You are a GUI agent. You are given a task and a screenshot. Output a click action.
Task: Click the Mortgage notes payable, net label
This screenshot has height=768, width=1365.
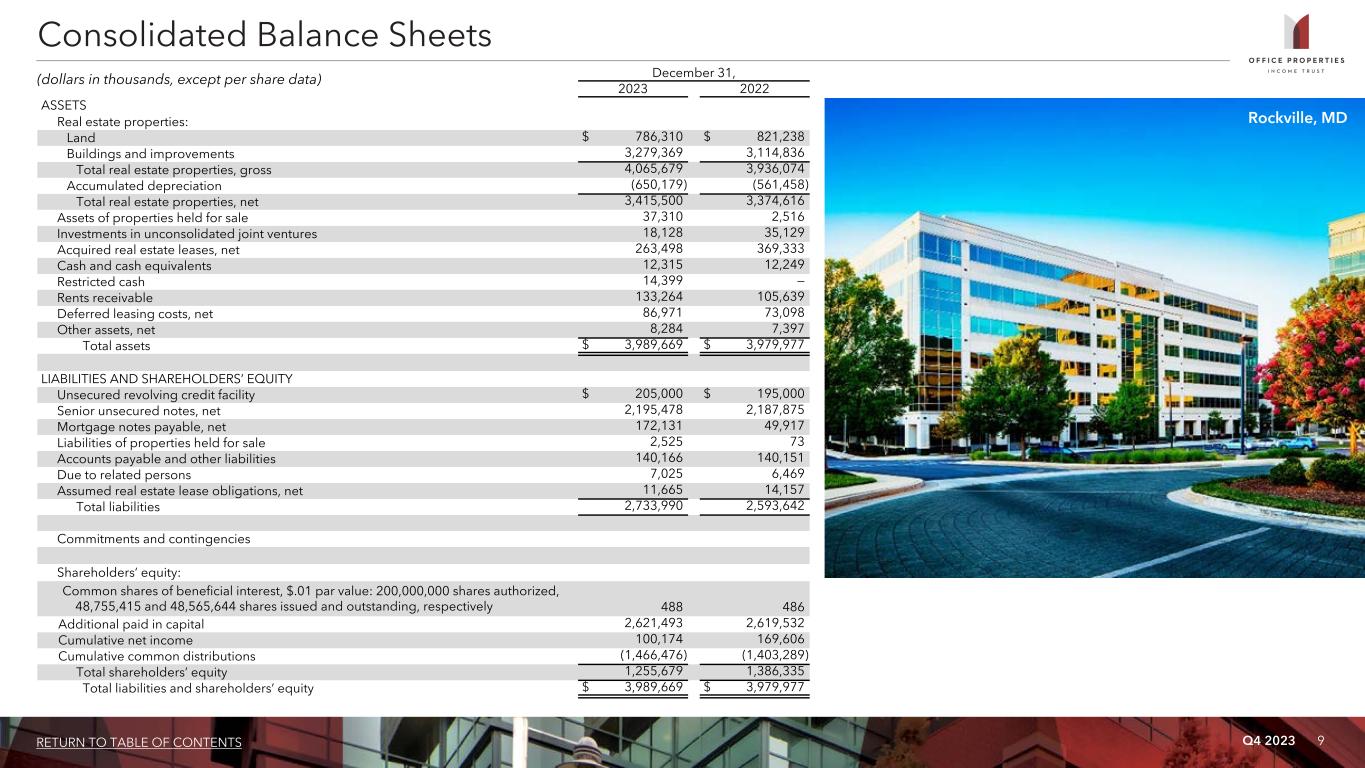(141, 427)
